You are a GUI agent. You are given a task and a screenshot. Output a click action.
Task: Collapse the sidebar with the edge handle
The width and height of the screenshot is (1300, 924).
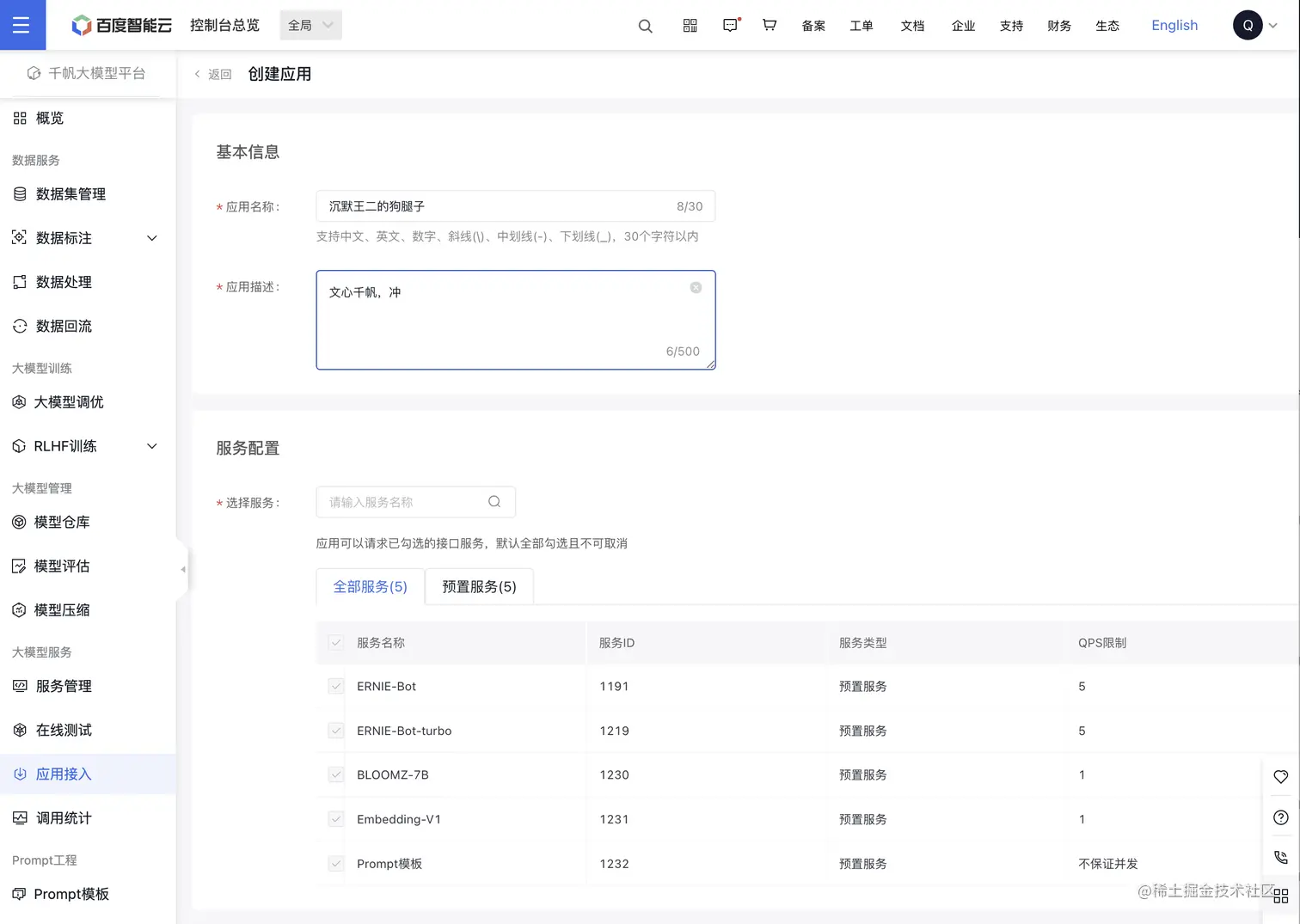182,569
